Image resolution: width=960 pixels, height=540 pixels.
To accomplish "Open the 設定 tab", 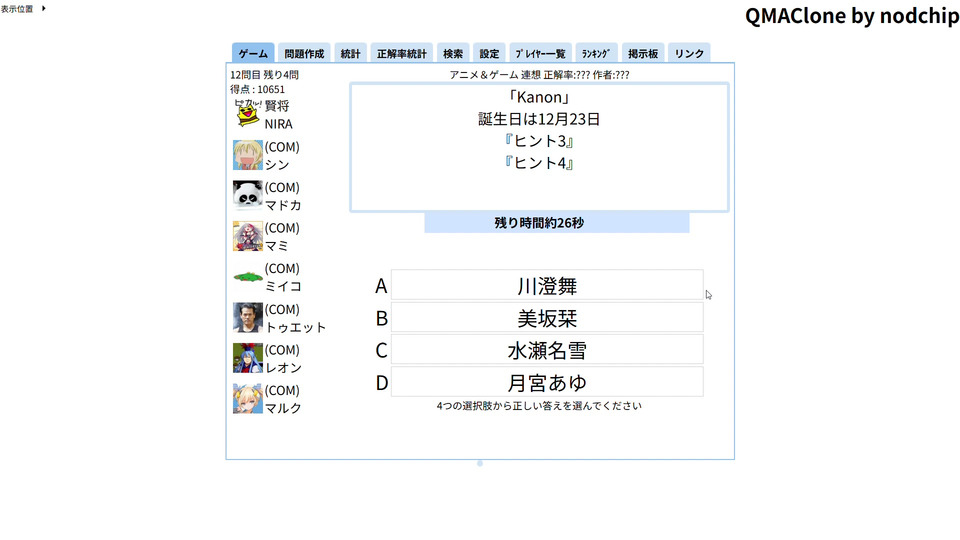I will point(489,53).
